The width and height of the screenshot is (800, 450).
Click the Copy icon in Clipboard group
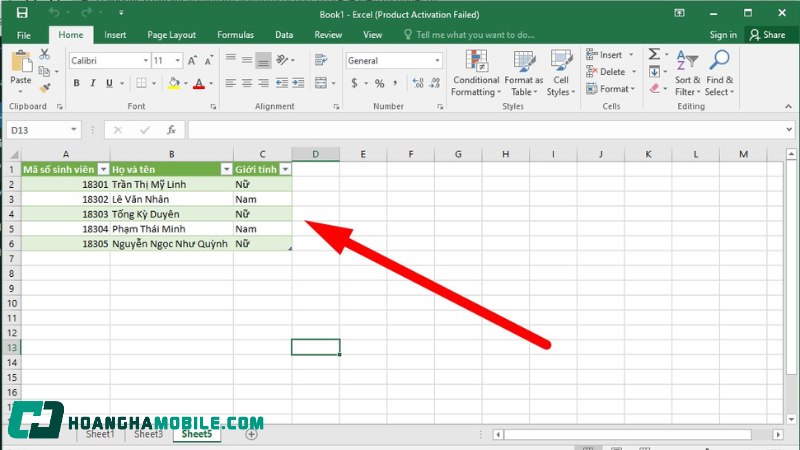[x=44, y=71]
